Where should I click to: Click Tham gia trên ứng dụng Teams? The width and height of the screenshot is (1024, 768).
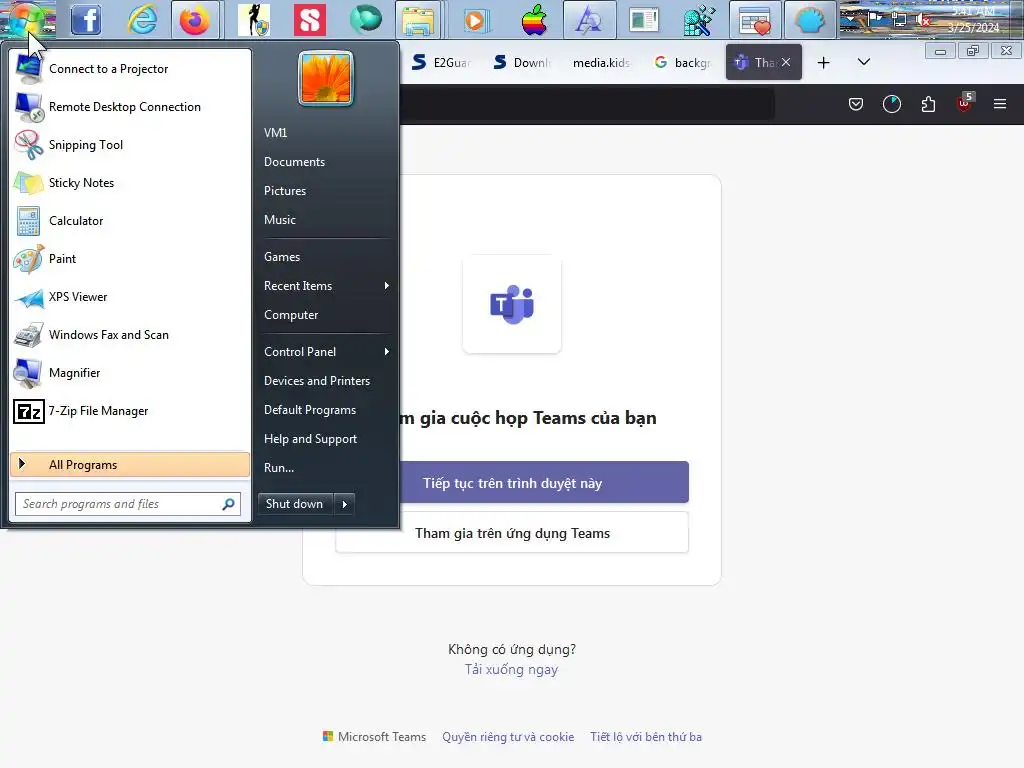512,533
